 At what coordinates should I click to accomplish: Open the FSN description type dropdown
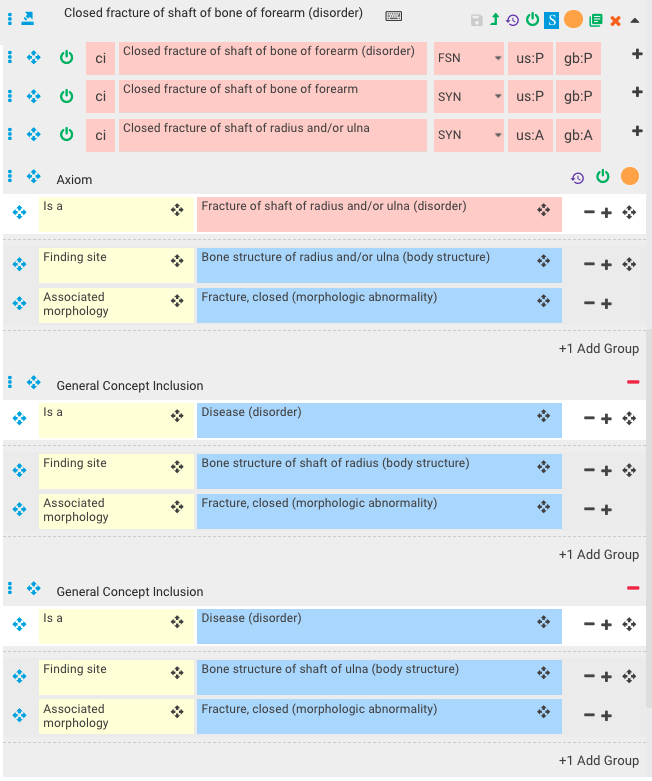469,58
